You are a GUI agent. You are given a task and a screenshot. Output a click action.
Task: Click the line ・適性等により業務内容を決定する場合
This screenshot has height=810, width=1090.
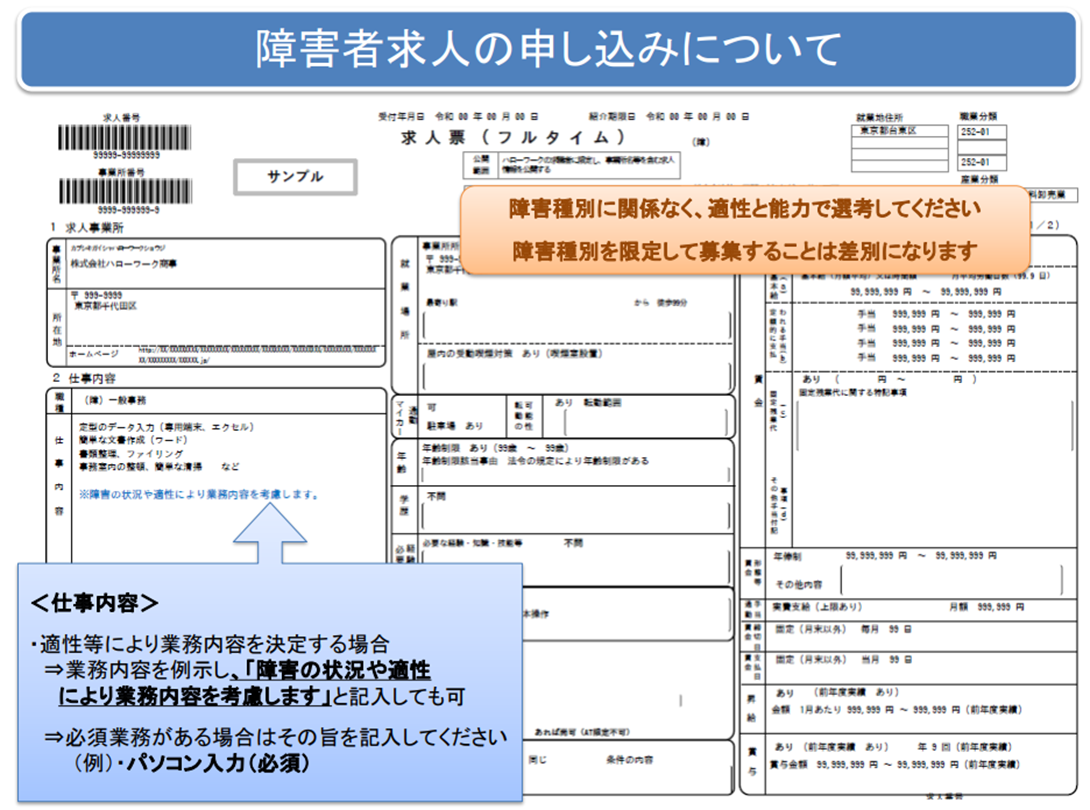click(x=210, y=644)
